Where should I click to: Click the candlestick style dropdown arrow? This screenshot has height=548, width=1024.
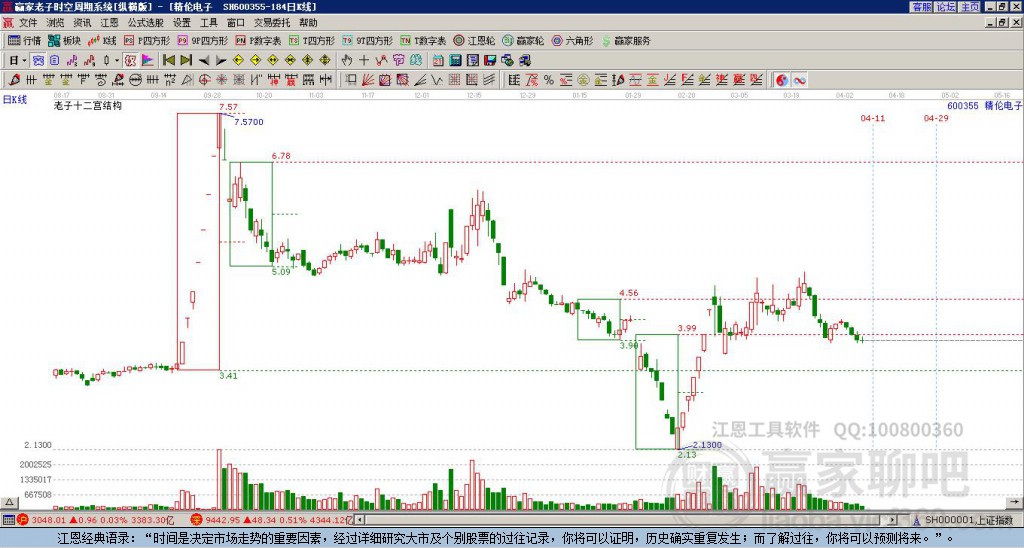point(117,61)
